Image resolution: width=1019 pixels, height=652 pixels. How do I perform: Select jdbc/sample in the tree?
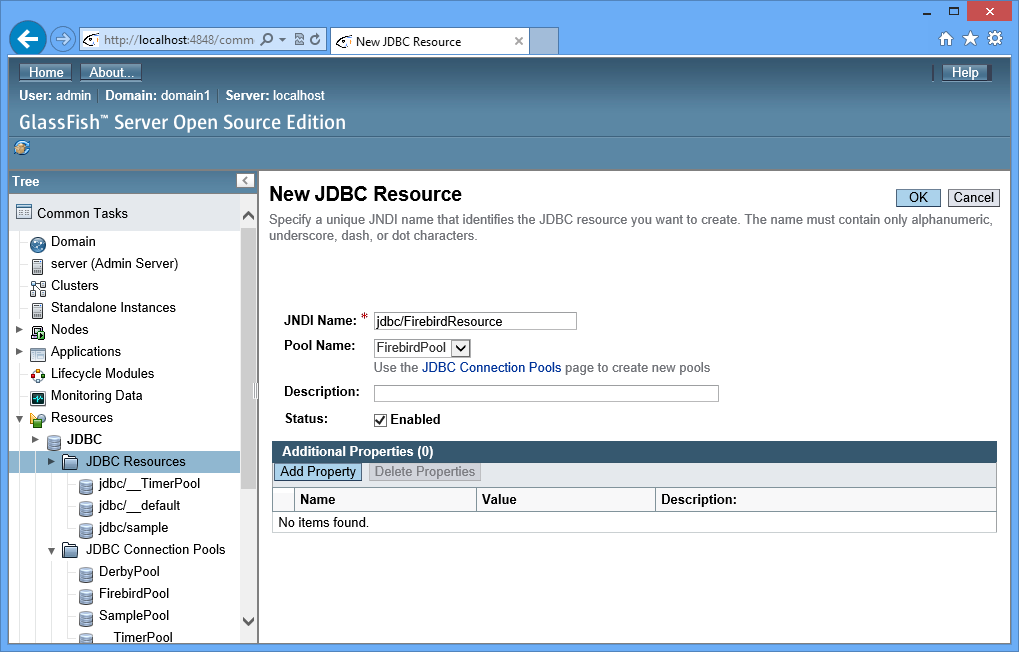pyautogui.click(x=133, y=528)
